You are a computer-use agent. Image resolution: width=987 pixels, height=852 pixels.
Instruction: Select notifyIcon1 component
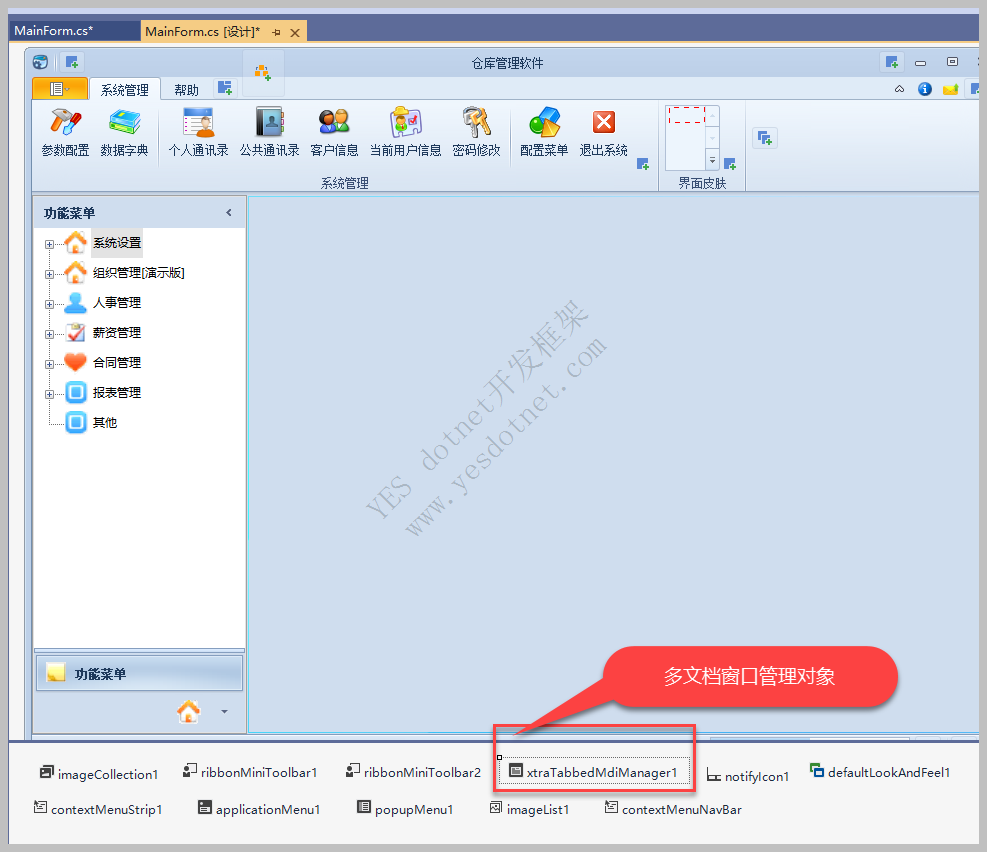[748, 776]
